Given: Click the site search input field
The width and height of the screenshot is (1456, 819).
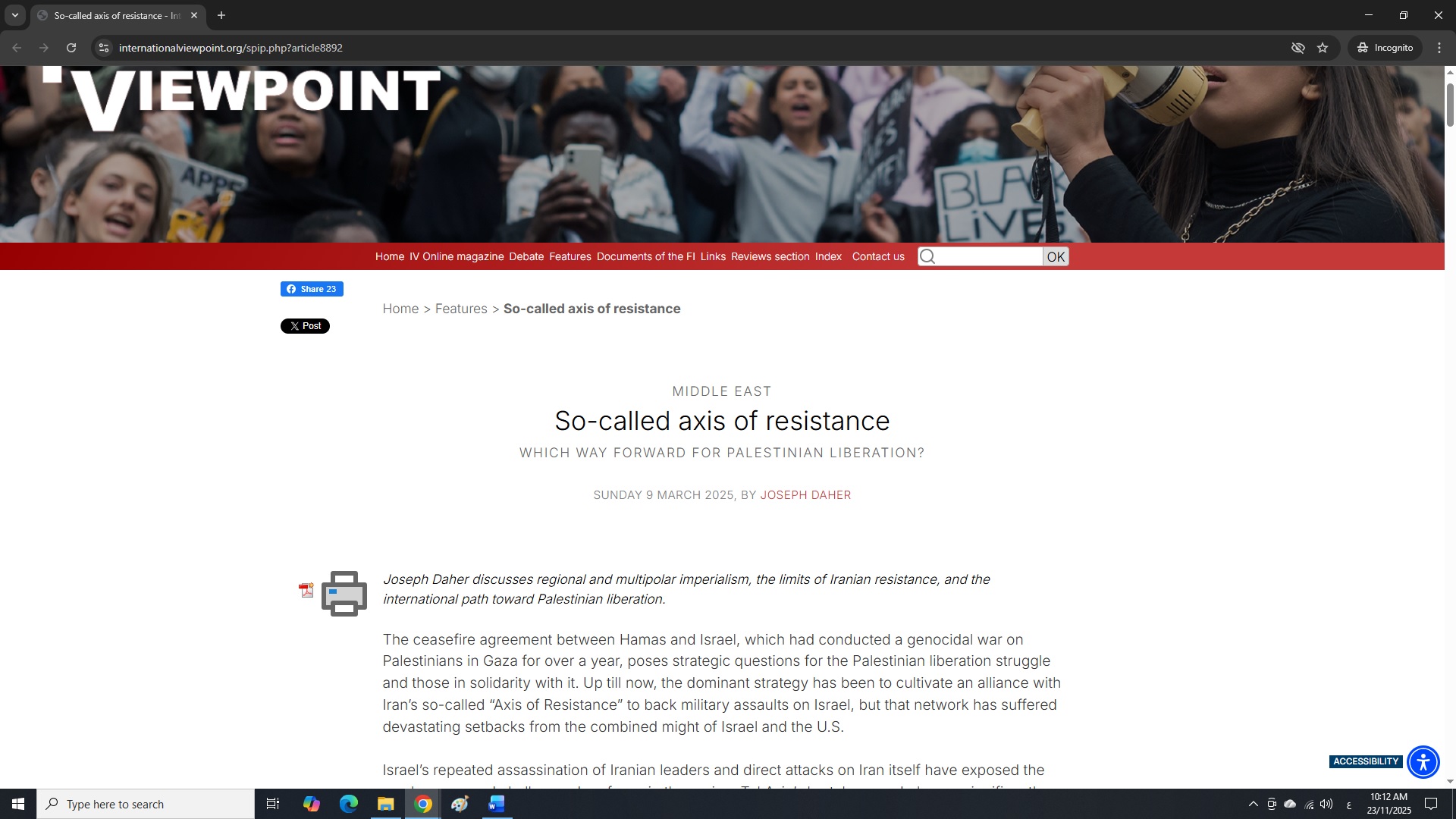Looking at the screenshot, I should (x=981, y=256).
